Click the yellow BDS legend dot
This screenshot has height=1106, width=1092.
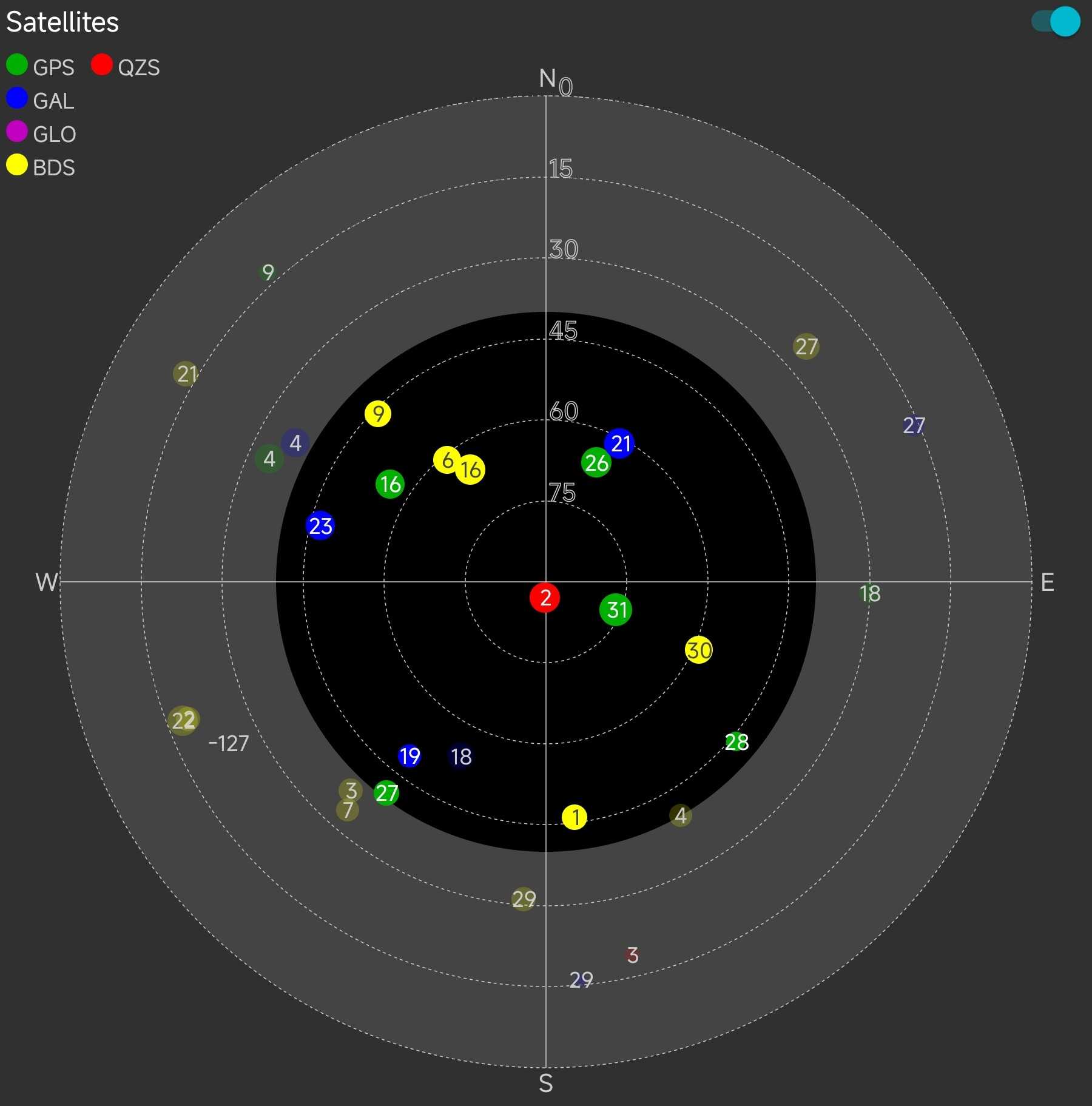(17, 165)
